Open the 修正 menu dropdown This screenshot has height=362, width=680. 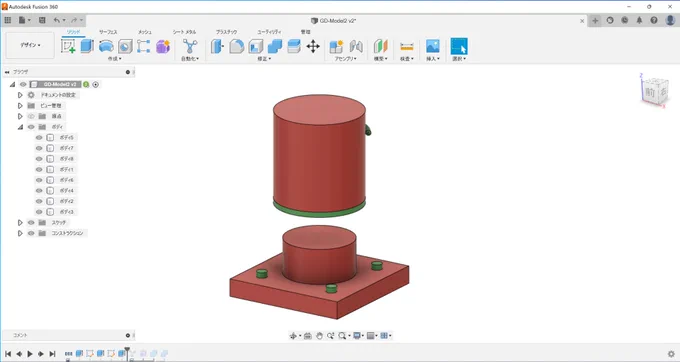tap(264, 59)
